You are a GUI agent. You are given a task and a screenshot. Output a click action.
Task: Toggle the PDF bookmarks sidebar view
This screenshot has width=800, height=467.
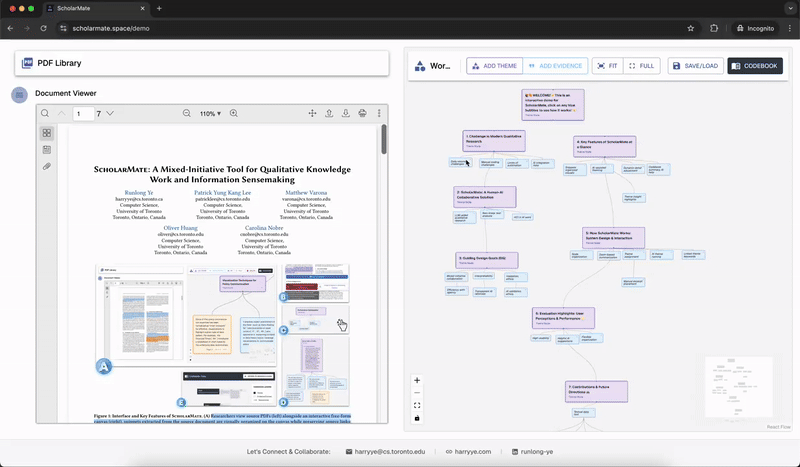(x=47, y=150)
